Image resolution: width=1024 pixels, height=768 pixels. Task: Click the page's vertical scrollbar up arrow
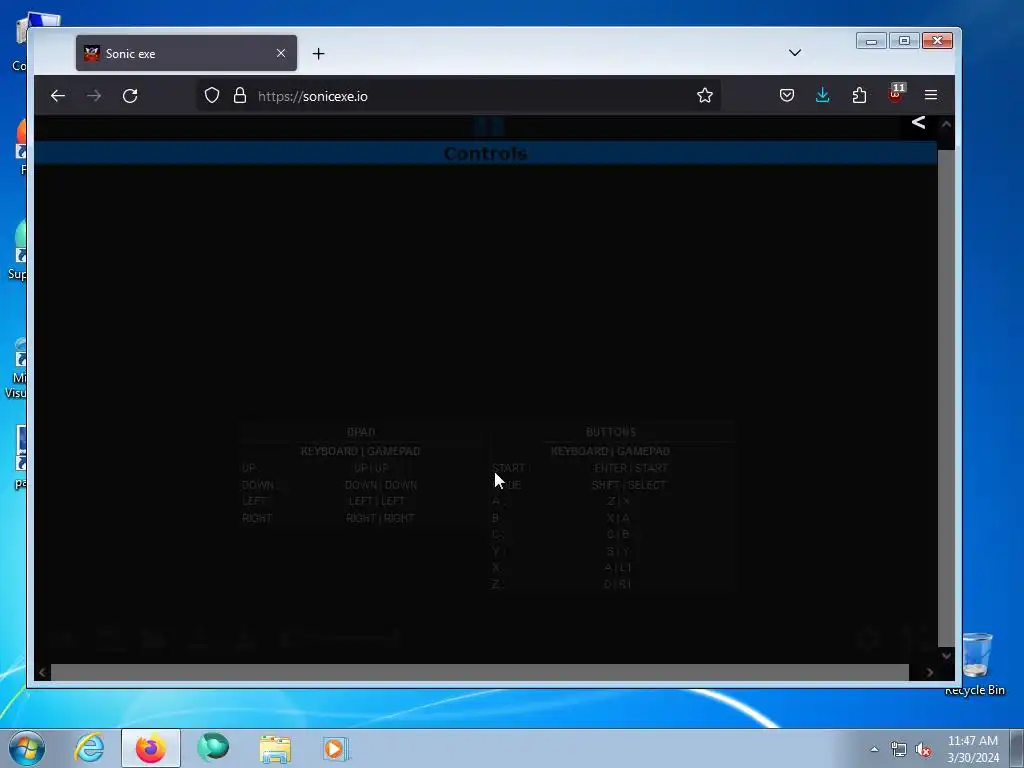[x=946, y=124]
